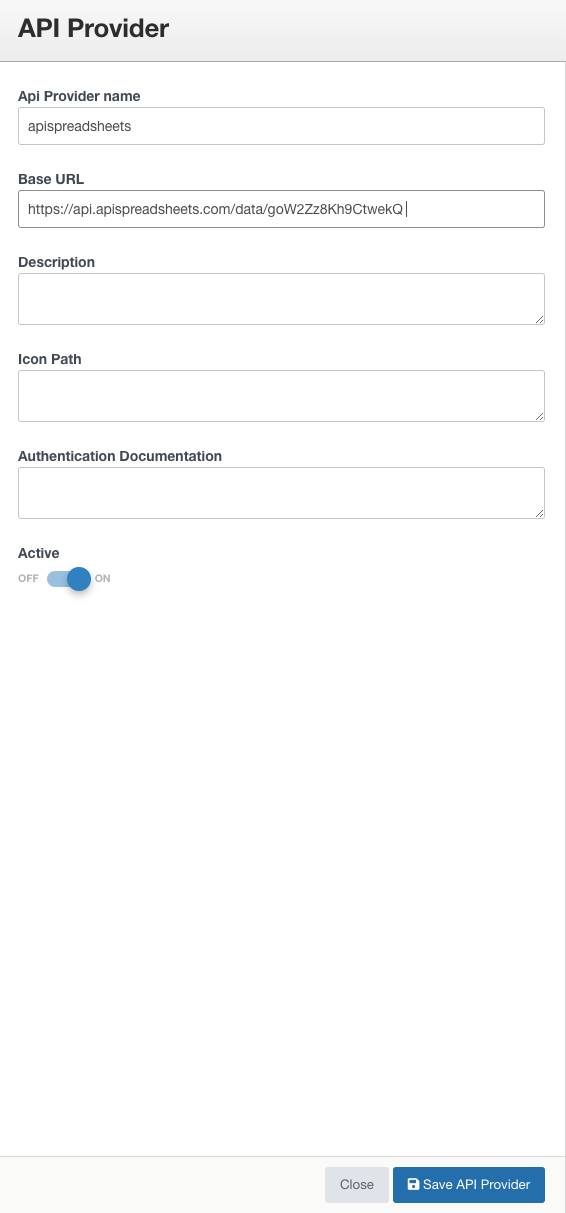
Task: Toggle the Active switch
Action: (69, 578)
